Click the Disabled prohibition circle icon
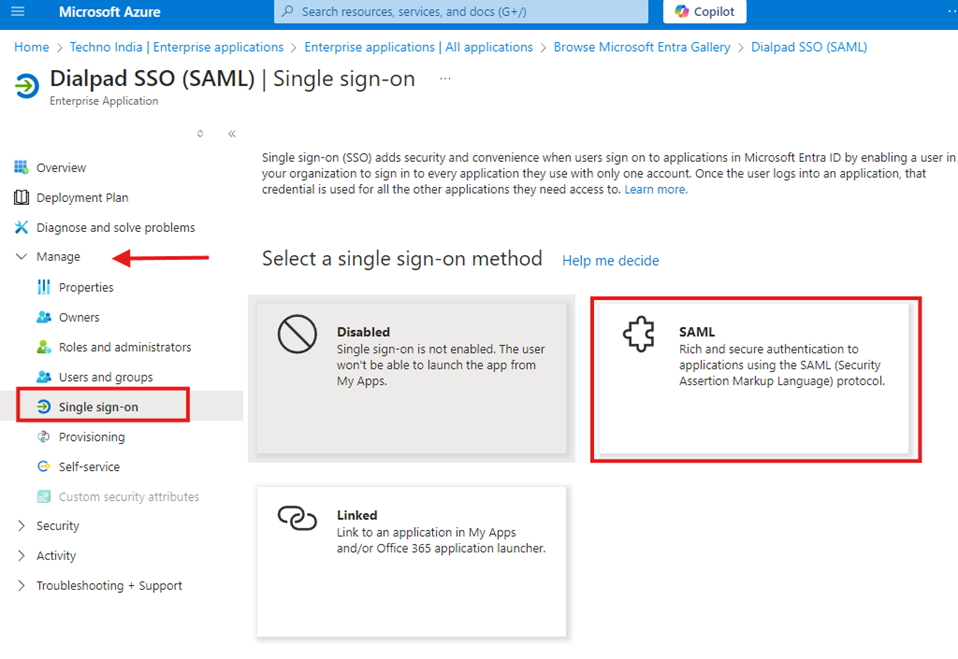958x659 pixels. click(x=298, y=334)
